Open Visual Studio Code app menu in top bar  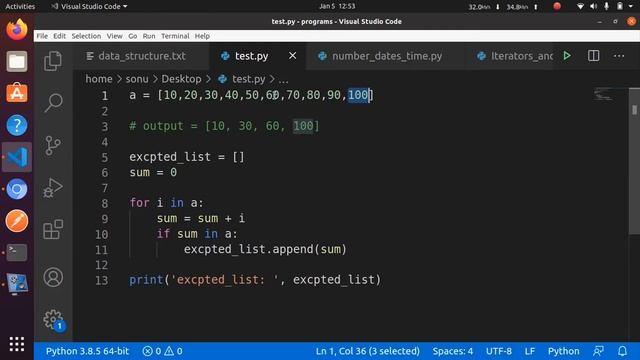pyautogui.click(x=89, y=6)
